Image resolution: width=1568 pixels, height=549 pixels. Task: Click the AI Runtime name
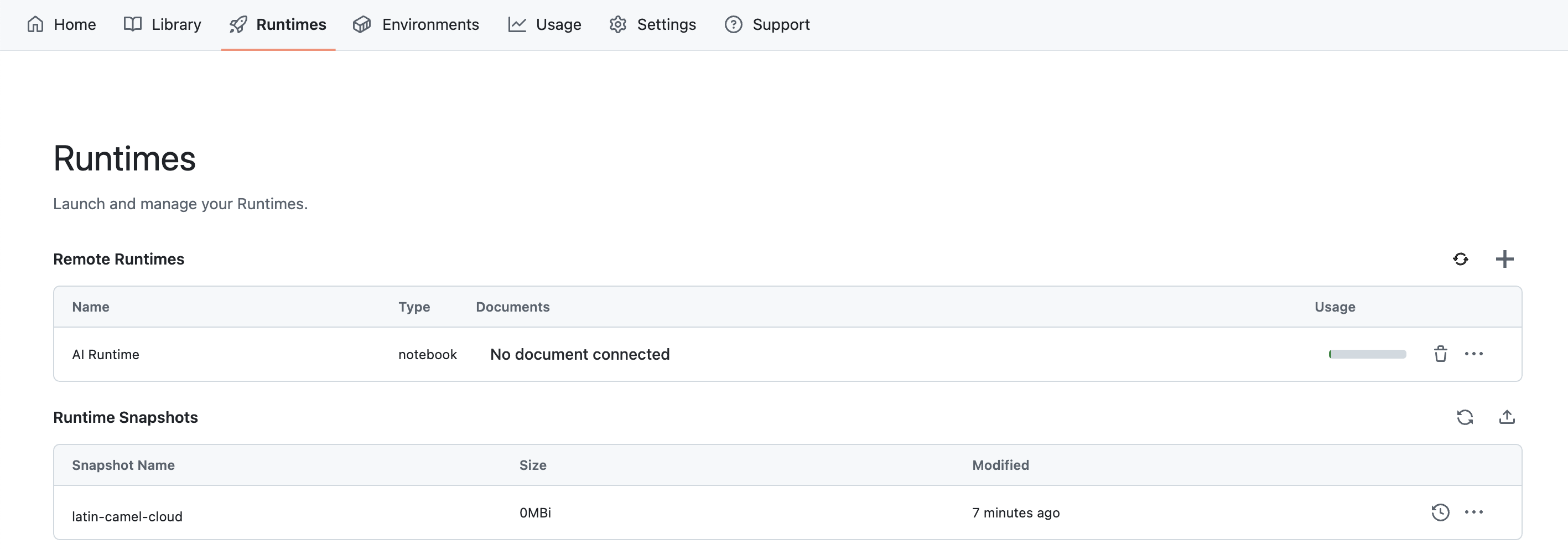pyautogui.click(x=105, y=355)
